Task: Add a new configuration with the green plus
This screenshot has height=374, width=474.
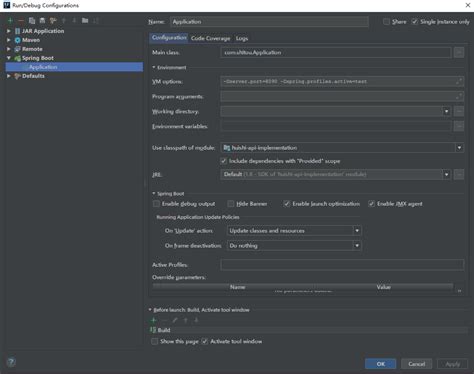Action: pyautogui.click(x=10, y=21)
